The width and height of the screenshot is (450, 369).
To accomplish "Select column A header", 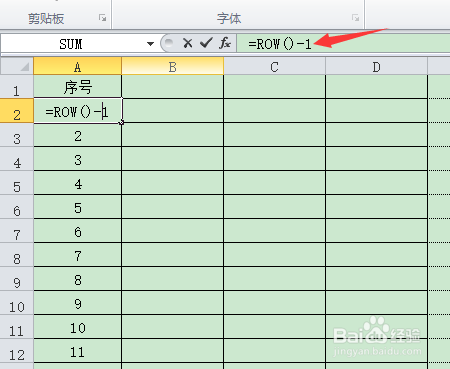I will point(77,66).
